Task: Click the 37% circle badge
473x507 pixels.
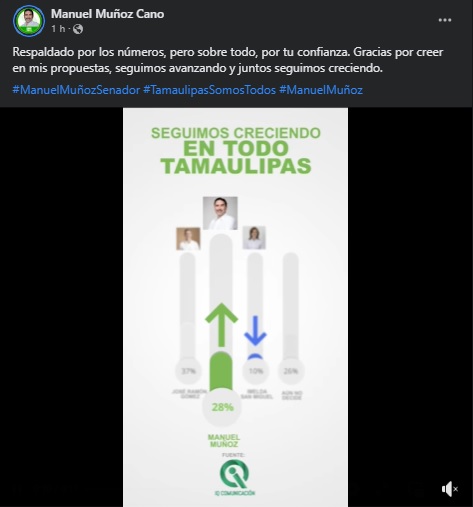Action: [x=188, y=371]
